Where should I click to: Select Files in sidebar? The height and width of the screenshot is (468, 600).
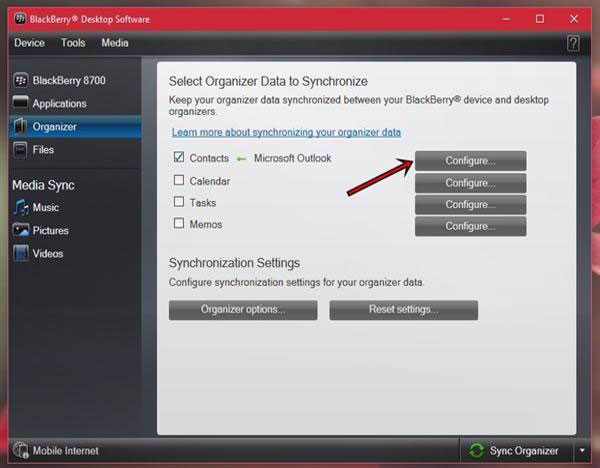point(75,150)
